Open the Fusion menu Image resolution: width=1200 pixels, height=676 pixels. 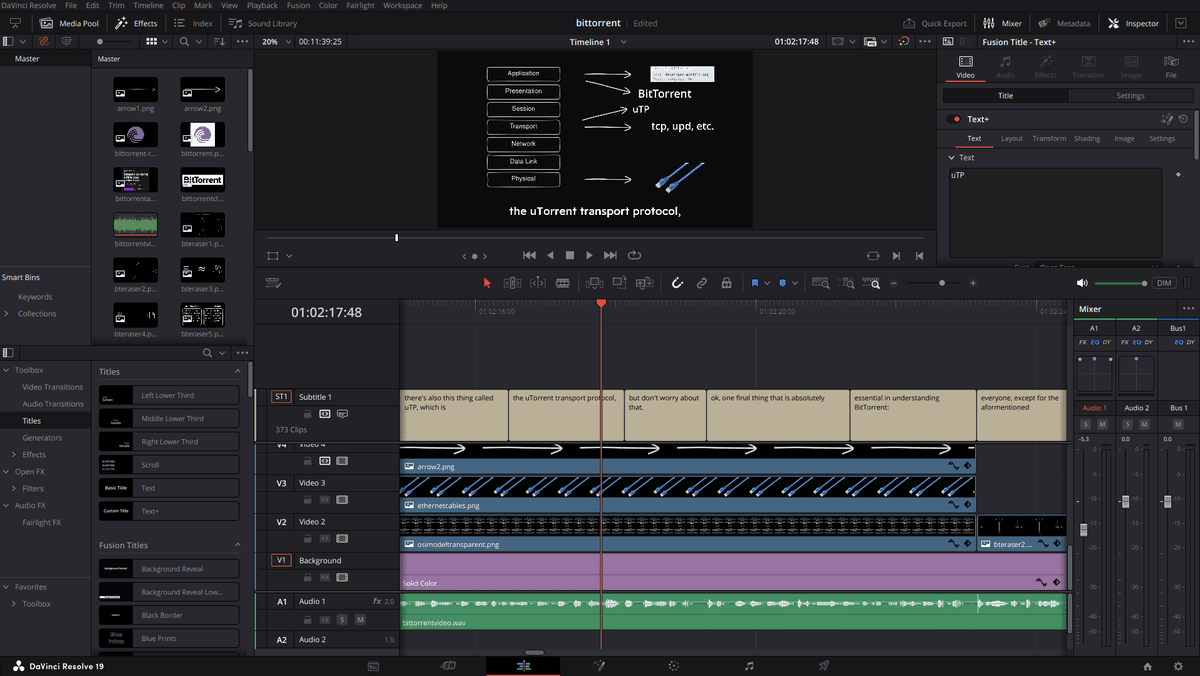pos(298,5)
